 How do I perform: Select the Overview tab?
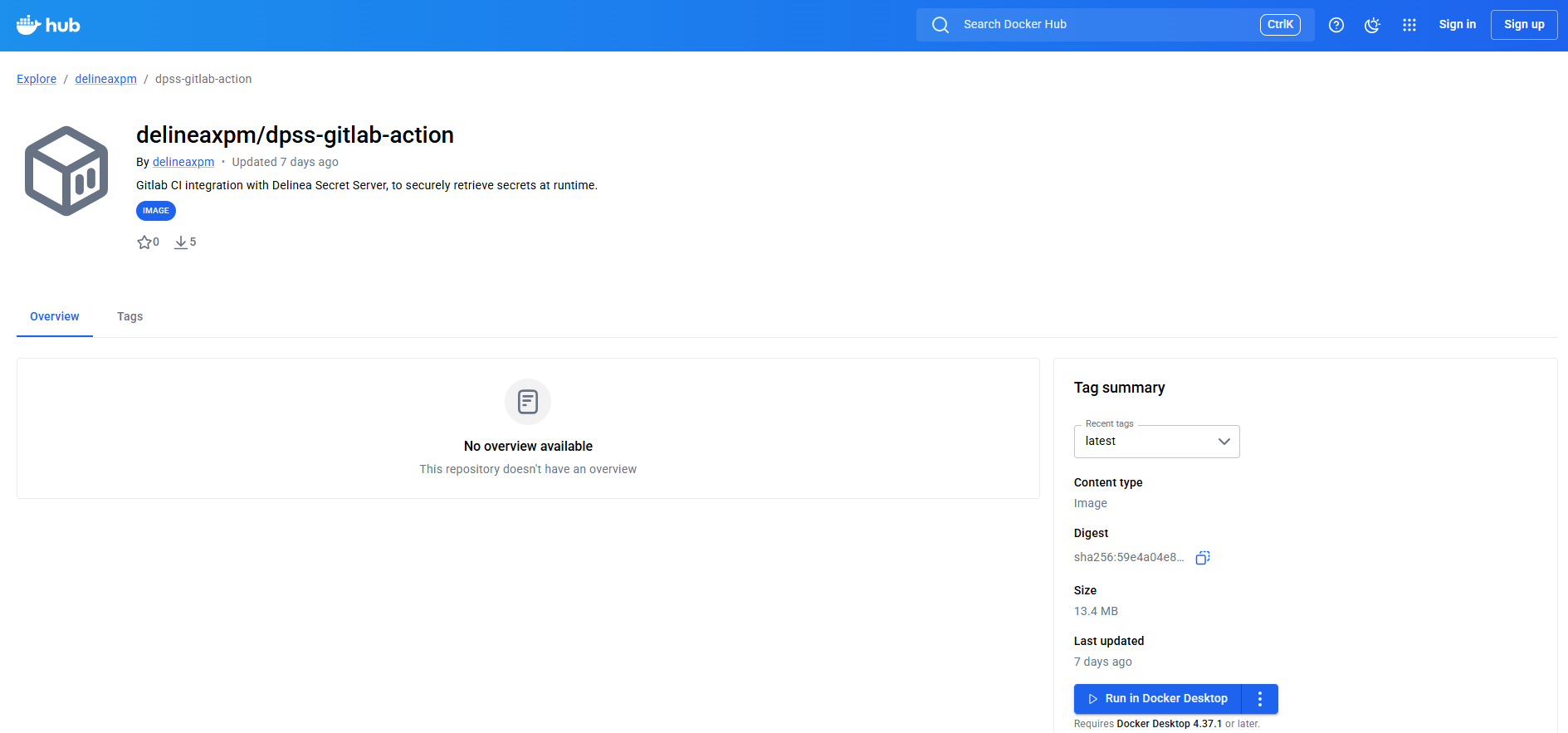(x=55, y=316)
